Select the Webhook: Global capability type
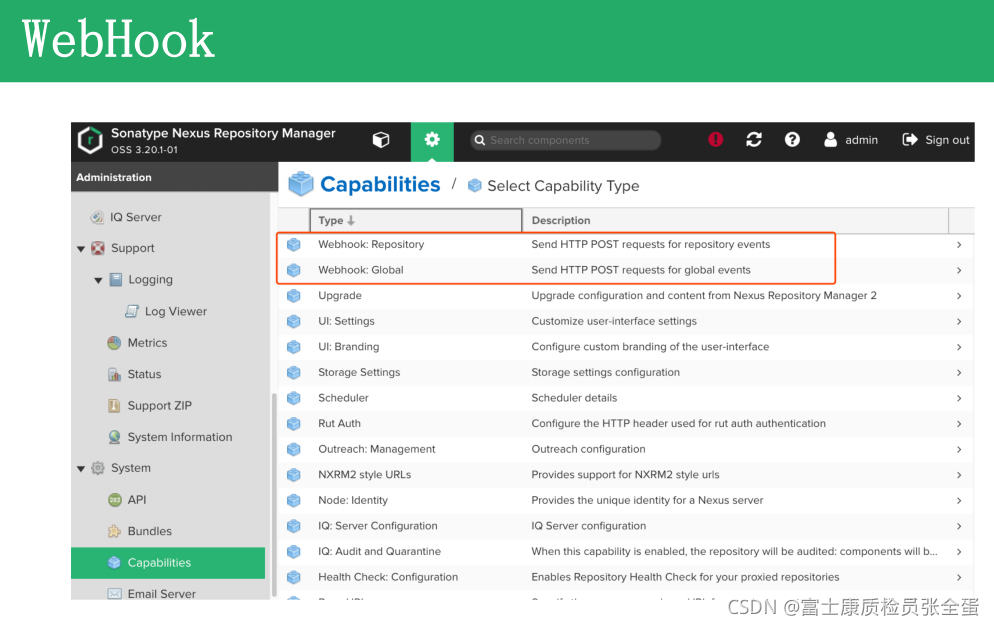 (361, 270)
